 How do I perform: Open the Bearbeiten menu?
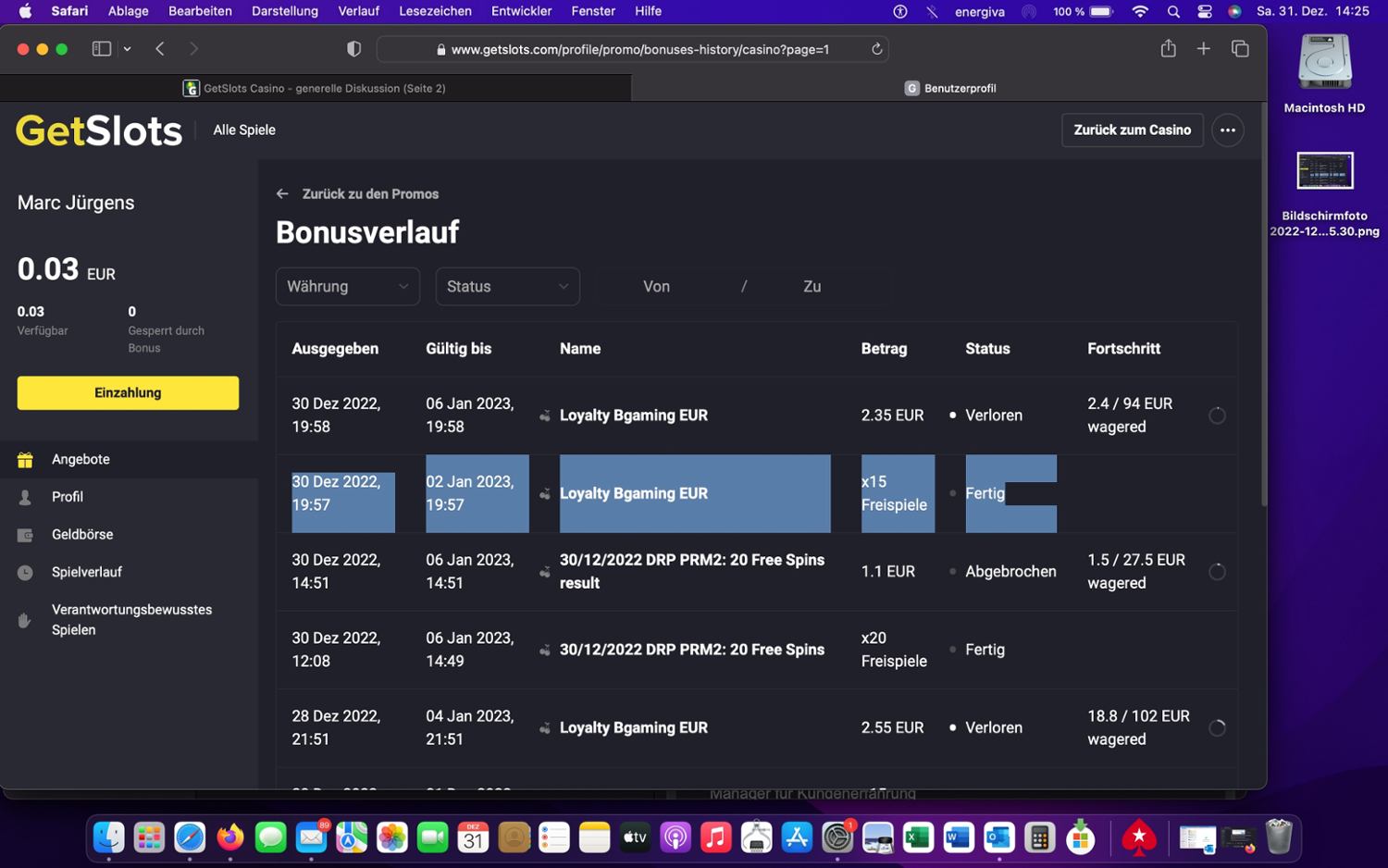point(200,11)
